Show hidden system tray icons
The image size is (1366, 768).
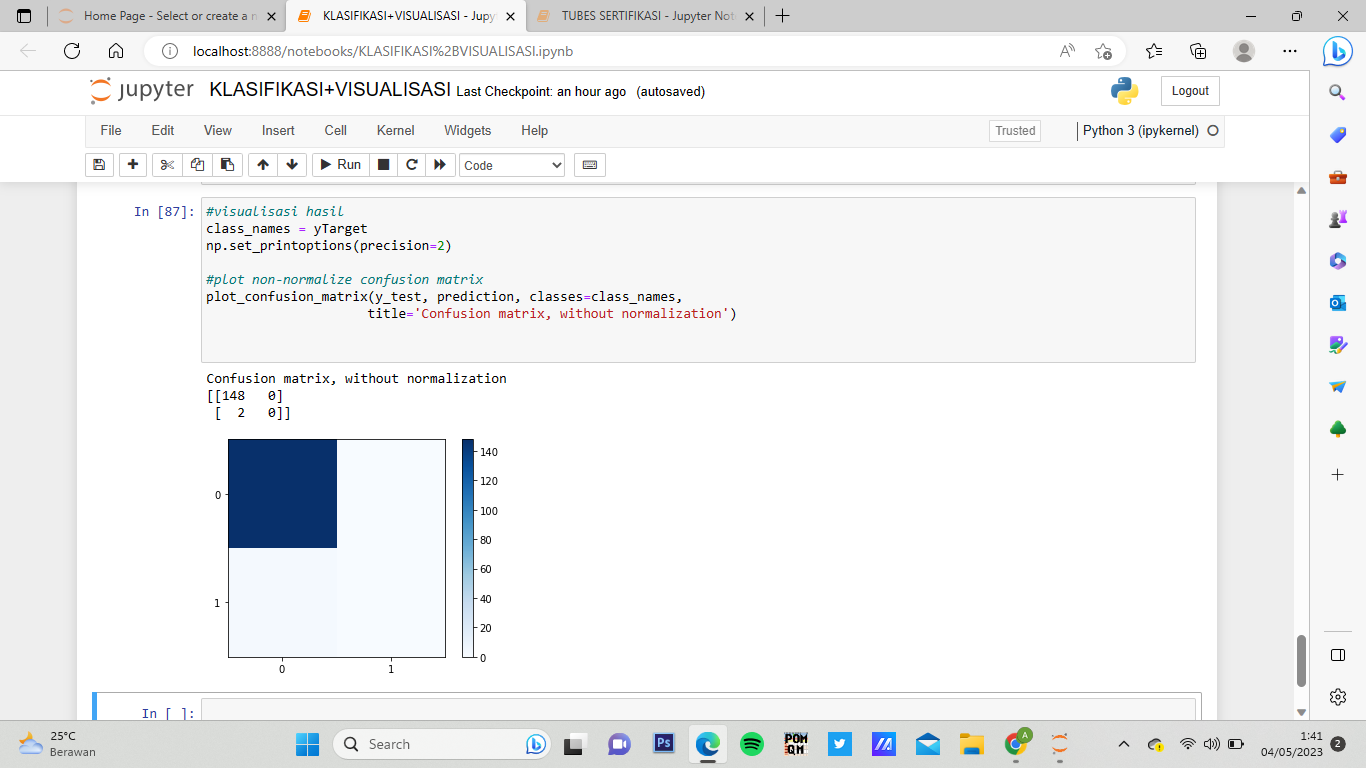click(1123, 744)
